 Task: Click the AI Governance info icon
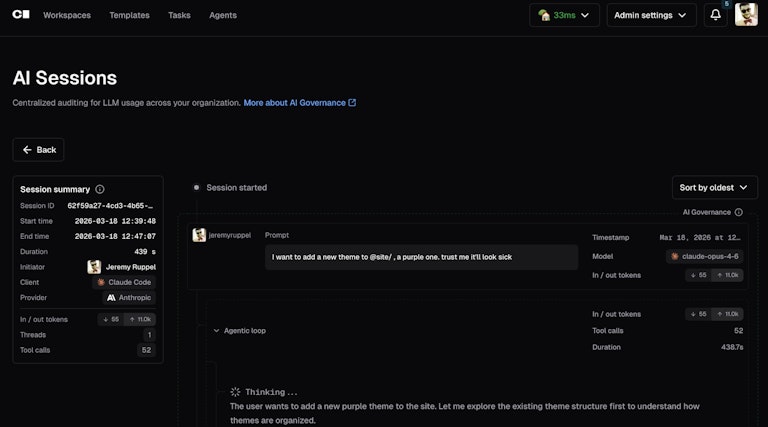pyautogui.click(x=739, y=212)
